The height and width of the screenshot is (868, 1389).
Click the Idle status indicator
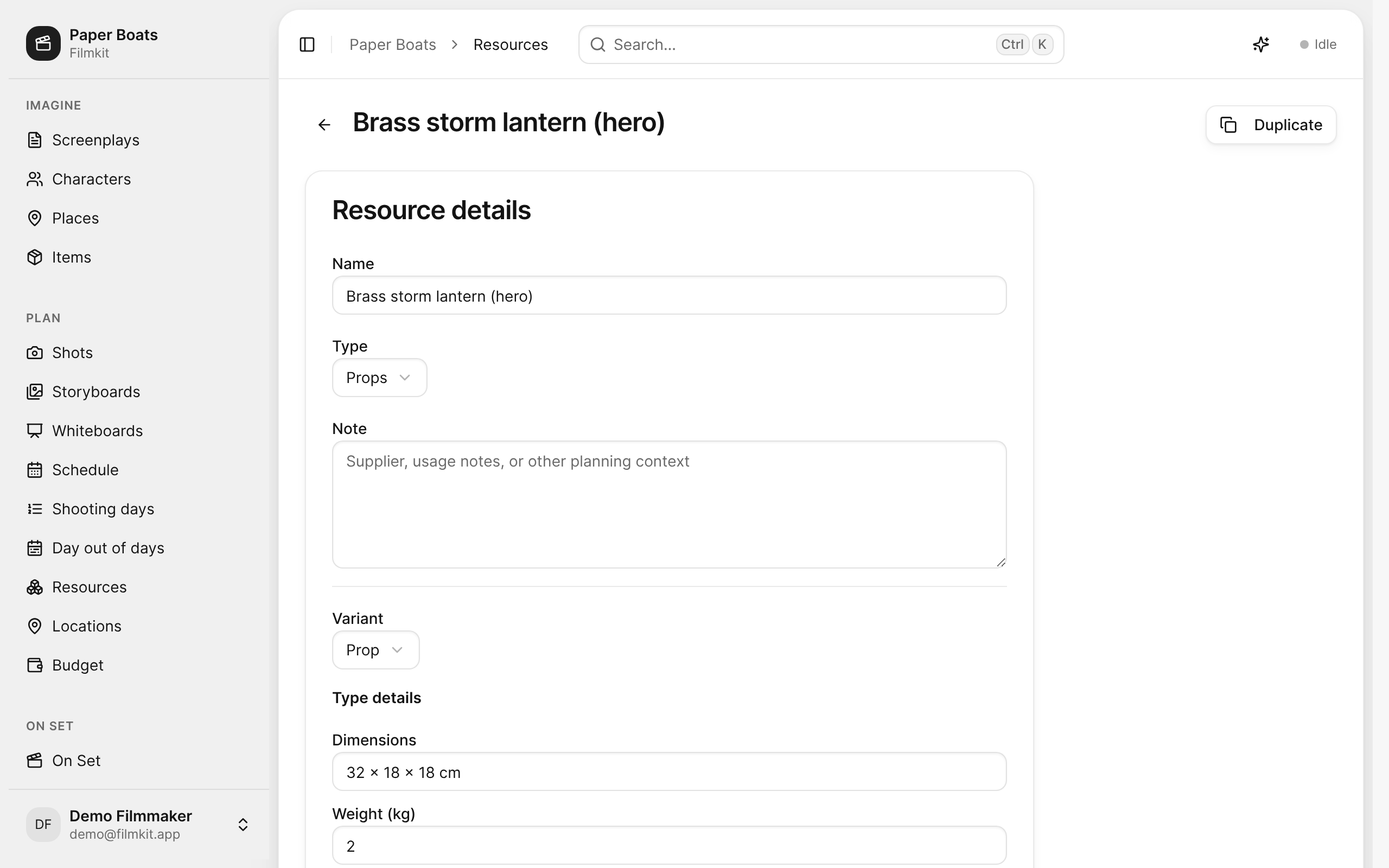1318,44
